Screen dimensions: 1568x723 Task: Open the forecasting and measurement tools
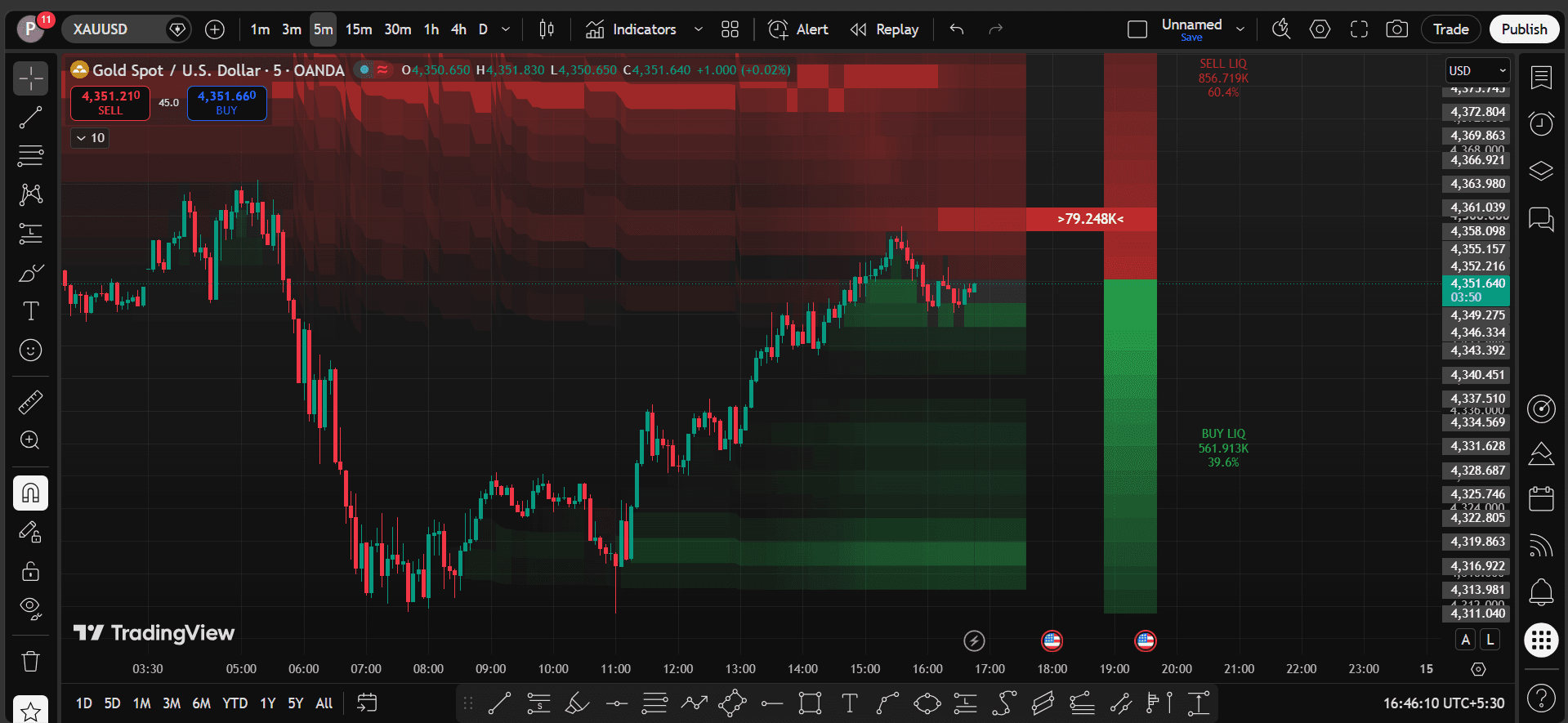(31, 234)
